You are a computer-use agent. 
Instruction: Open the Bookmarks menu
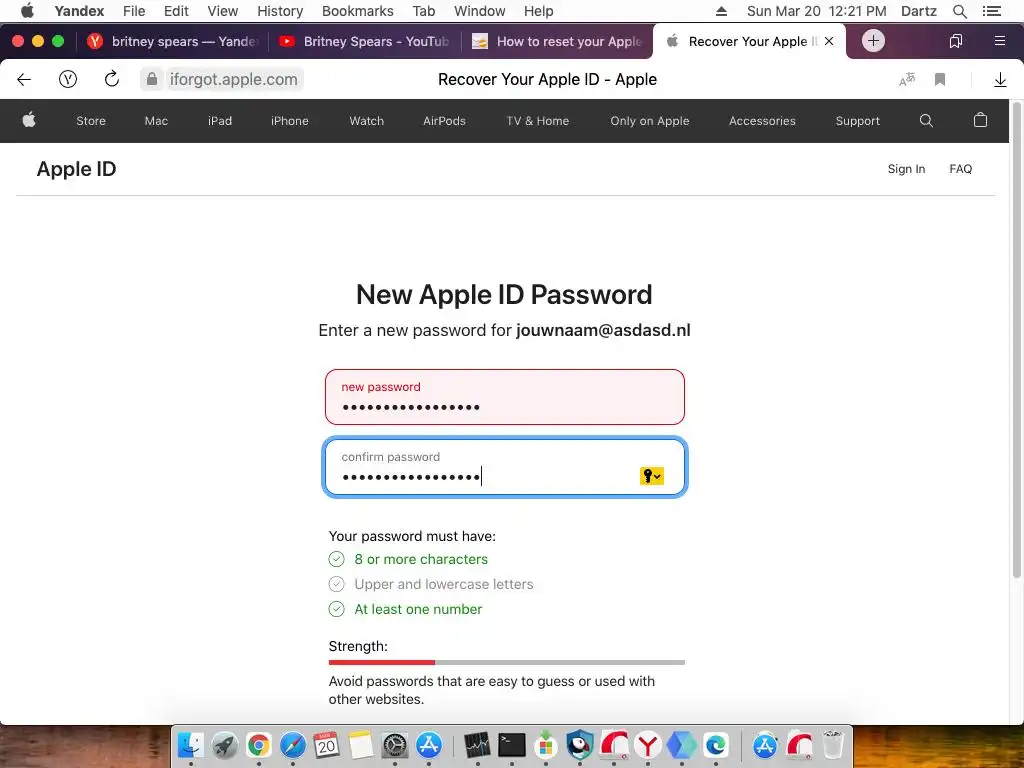pyautogui.click(x=357, y=11)
